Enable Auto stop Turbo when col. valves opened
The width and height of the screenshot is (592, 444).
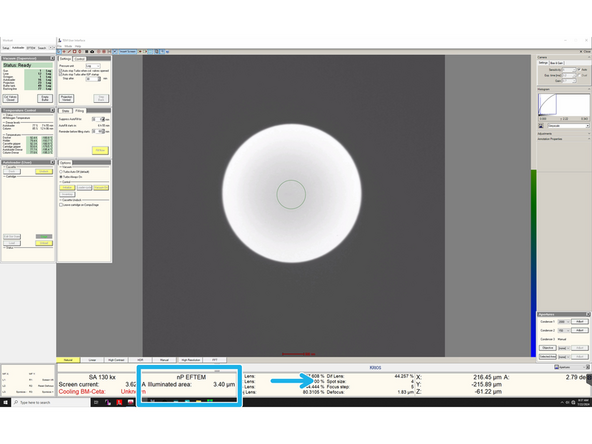coord(61,71)
